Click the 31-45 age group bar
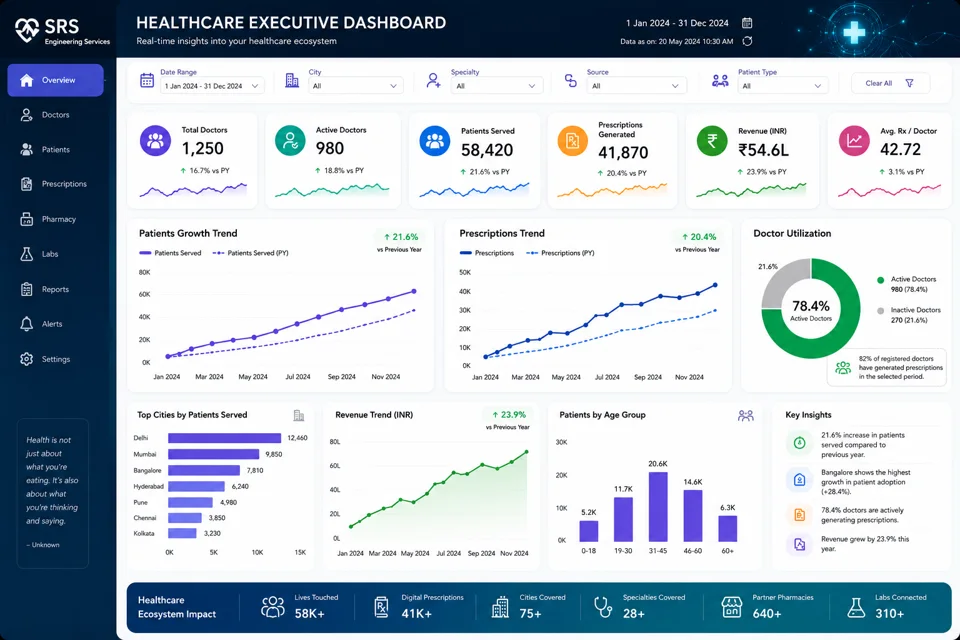 658,506
